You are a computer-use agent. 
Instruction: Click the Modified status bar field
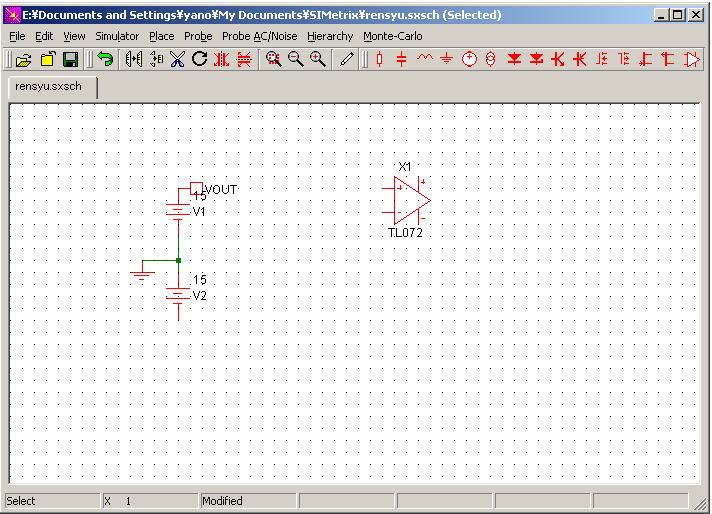[x=248, y=501]
